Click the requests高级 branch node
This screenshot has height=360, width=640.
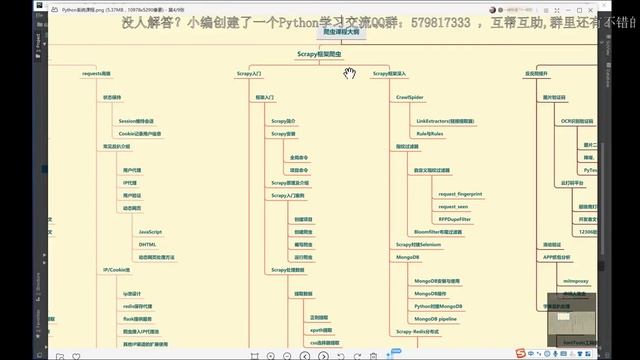coord(96,73)
